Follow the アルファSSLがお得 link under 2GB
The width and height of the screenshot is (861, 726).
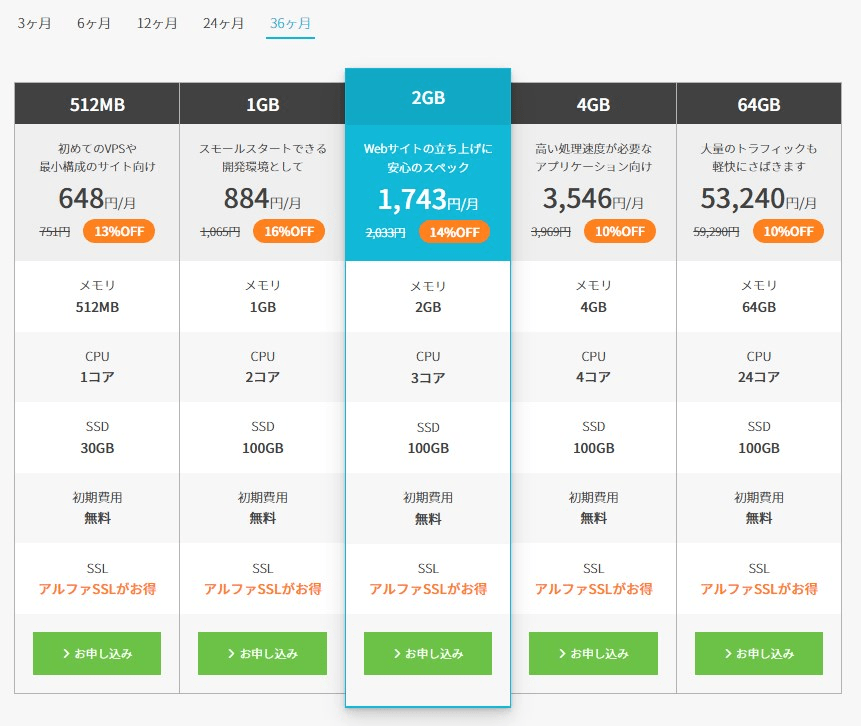428,589
